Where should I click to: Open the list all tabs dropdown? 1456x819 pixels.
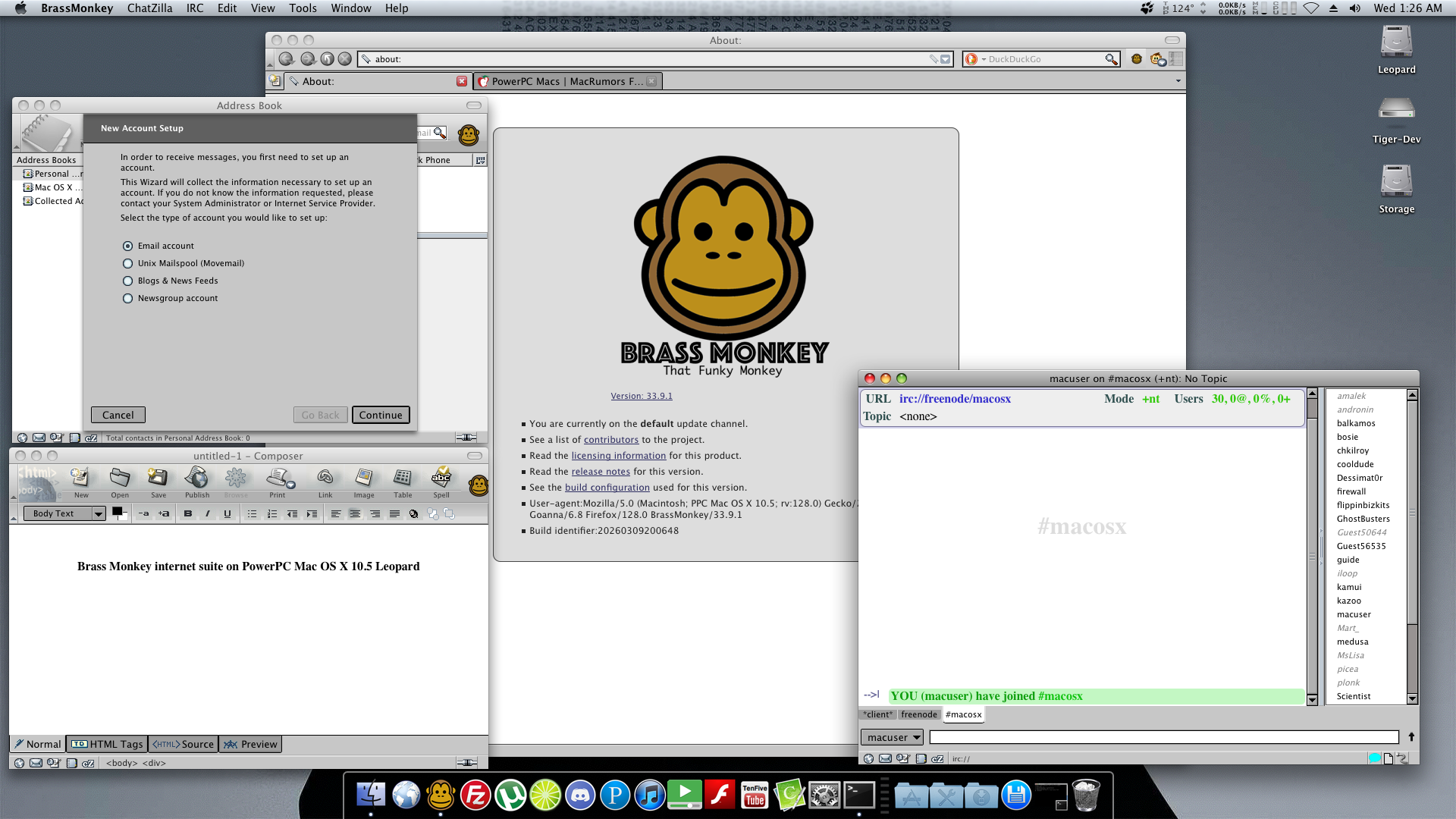1178,81
